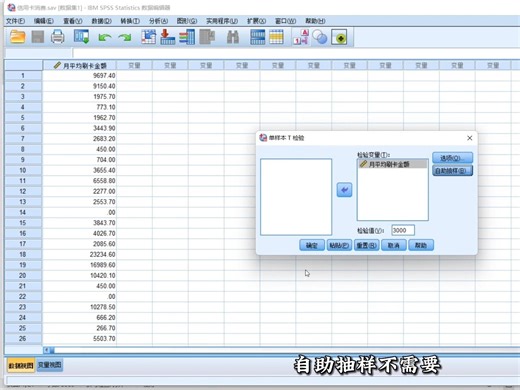
Task: Toggle Value labels toolbar icon
Action: pos(301,37)
